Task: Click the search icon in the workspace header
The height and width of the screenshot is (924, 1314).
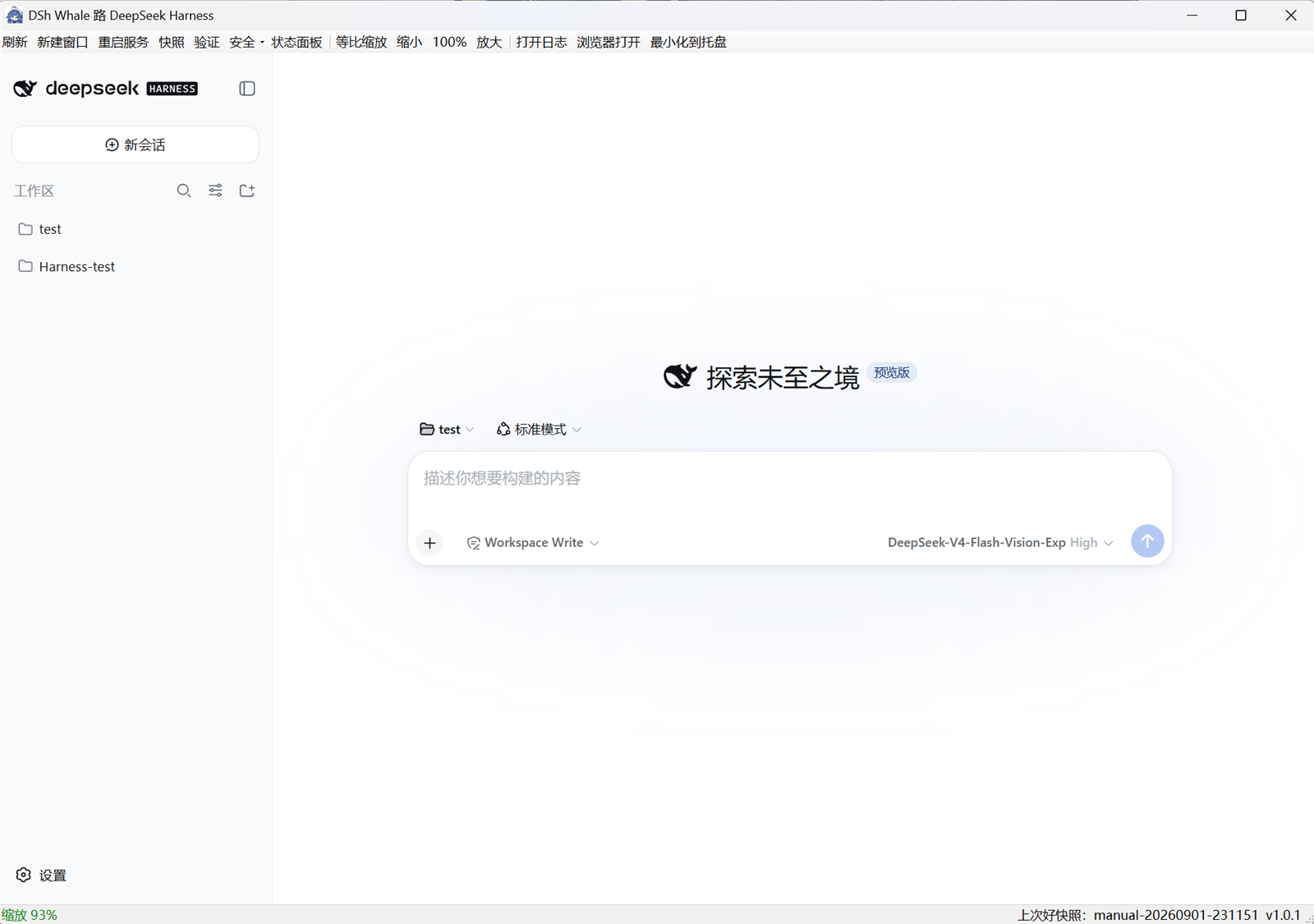Action: point(184,191)
